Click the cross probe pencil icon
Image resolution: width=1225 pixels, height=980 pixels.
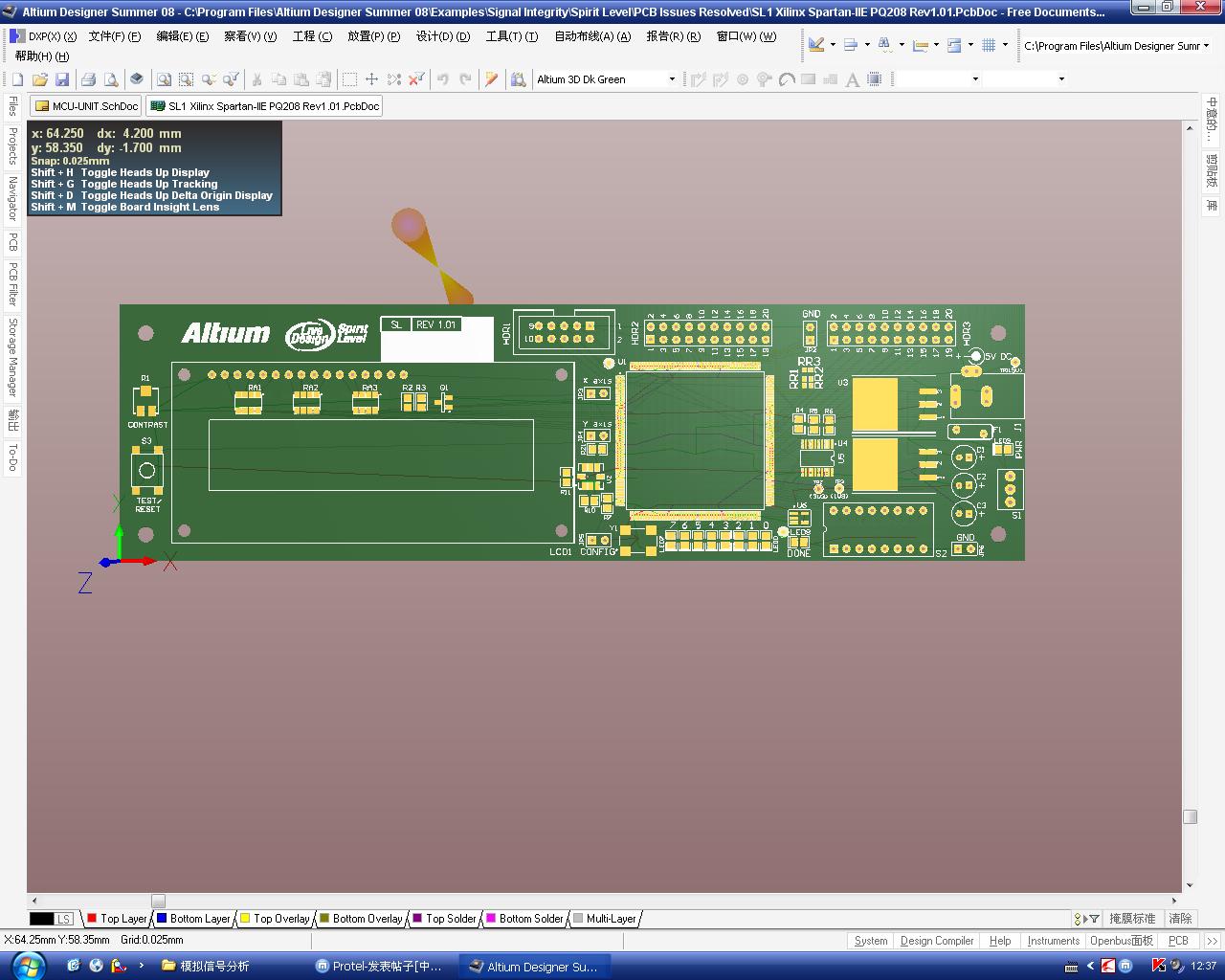[492, 79]
